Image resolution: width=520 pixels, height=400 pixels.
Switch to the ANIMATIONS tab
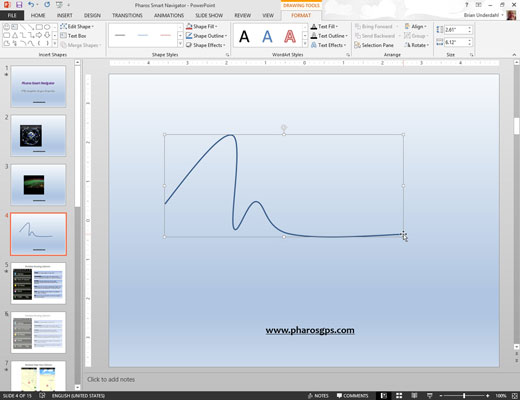[169, 15]
